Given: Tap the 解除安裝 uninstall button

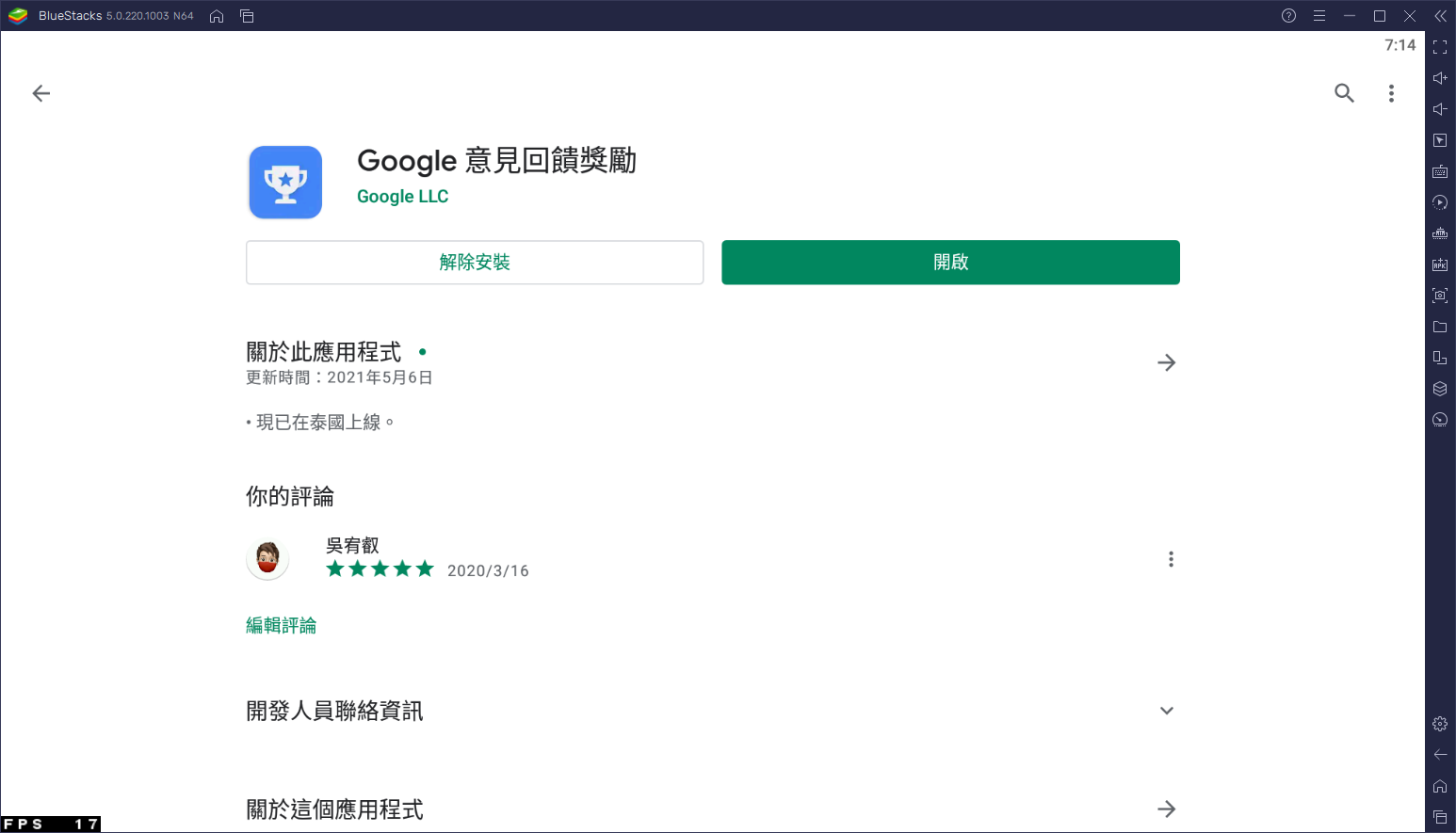Looking at the screenshot, I should coord(475,263).
